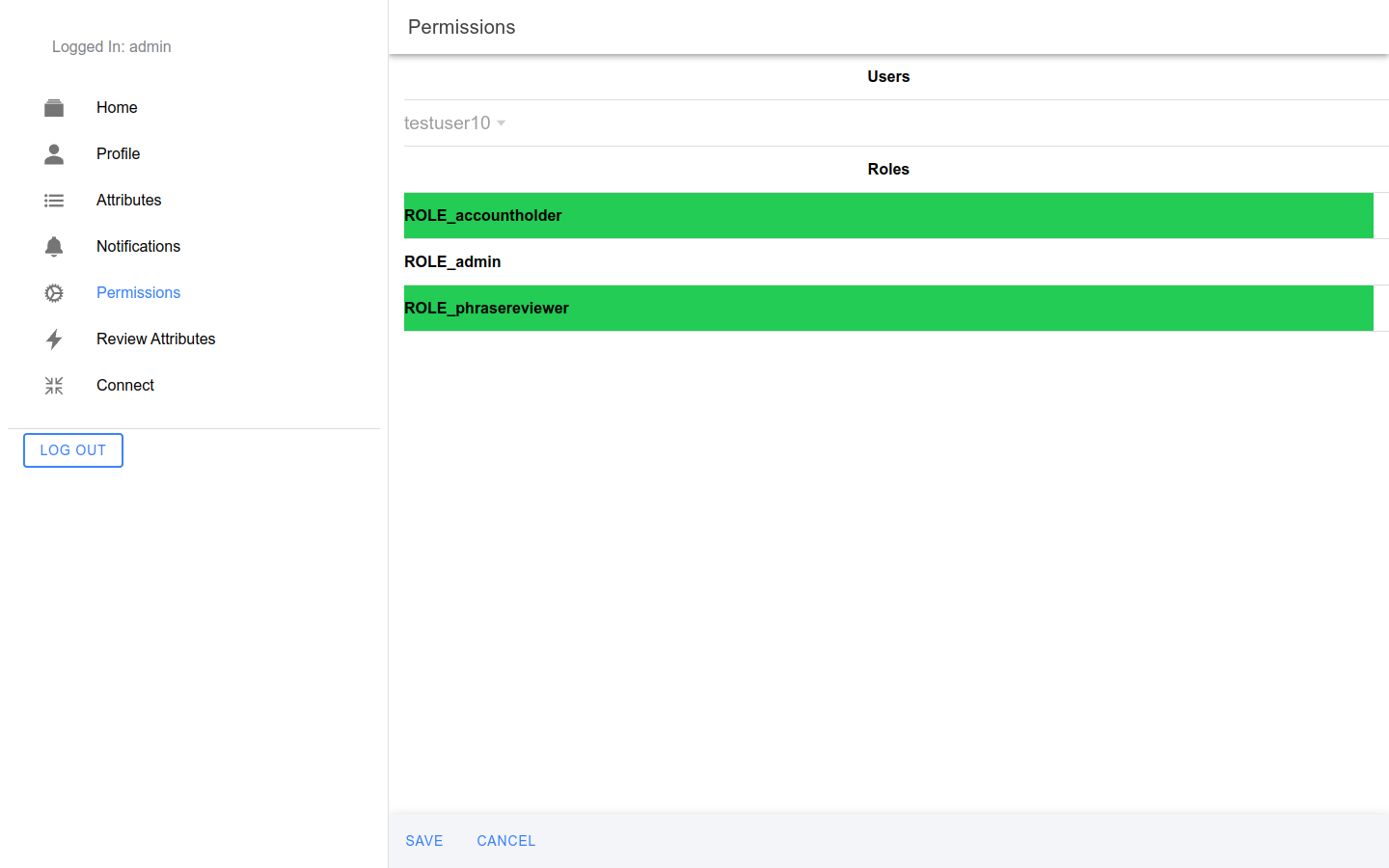Open the testuser10 user dropdown

pos(448,122)
